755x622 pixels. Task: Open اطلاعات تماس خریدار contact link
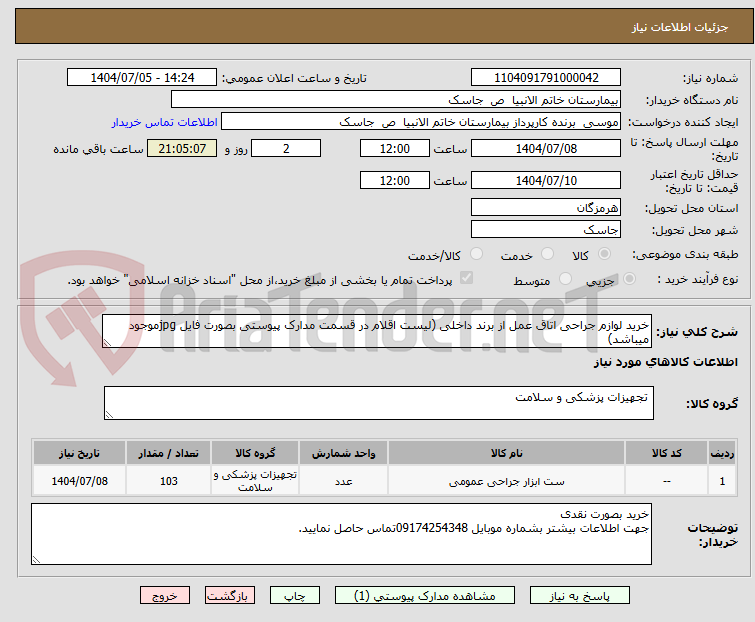coord(165,122)
